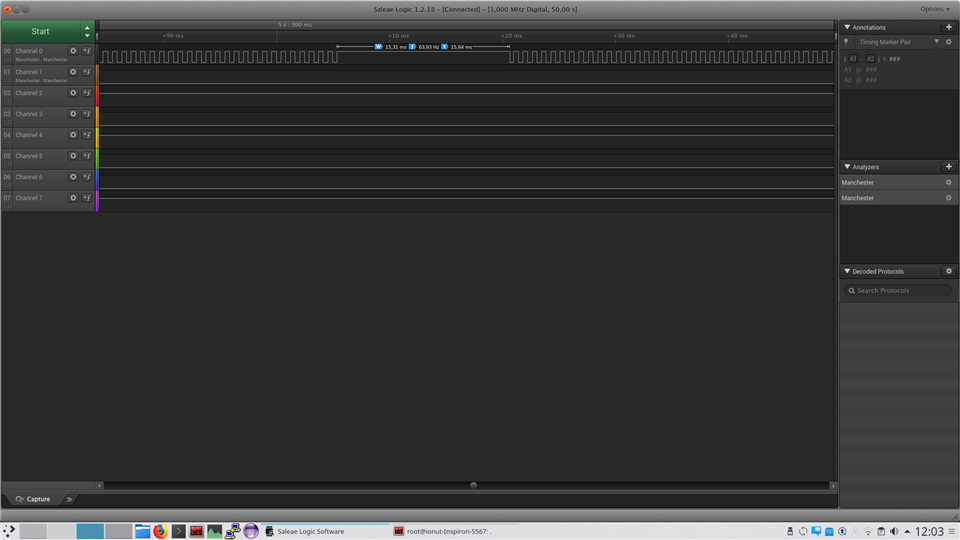The width and height of the screenshot is (960, 540).
Task: Open Decoded Protocols settings gear
Action: click(x=948, y=271)
